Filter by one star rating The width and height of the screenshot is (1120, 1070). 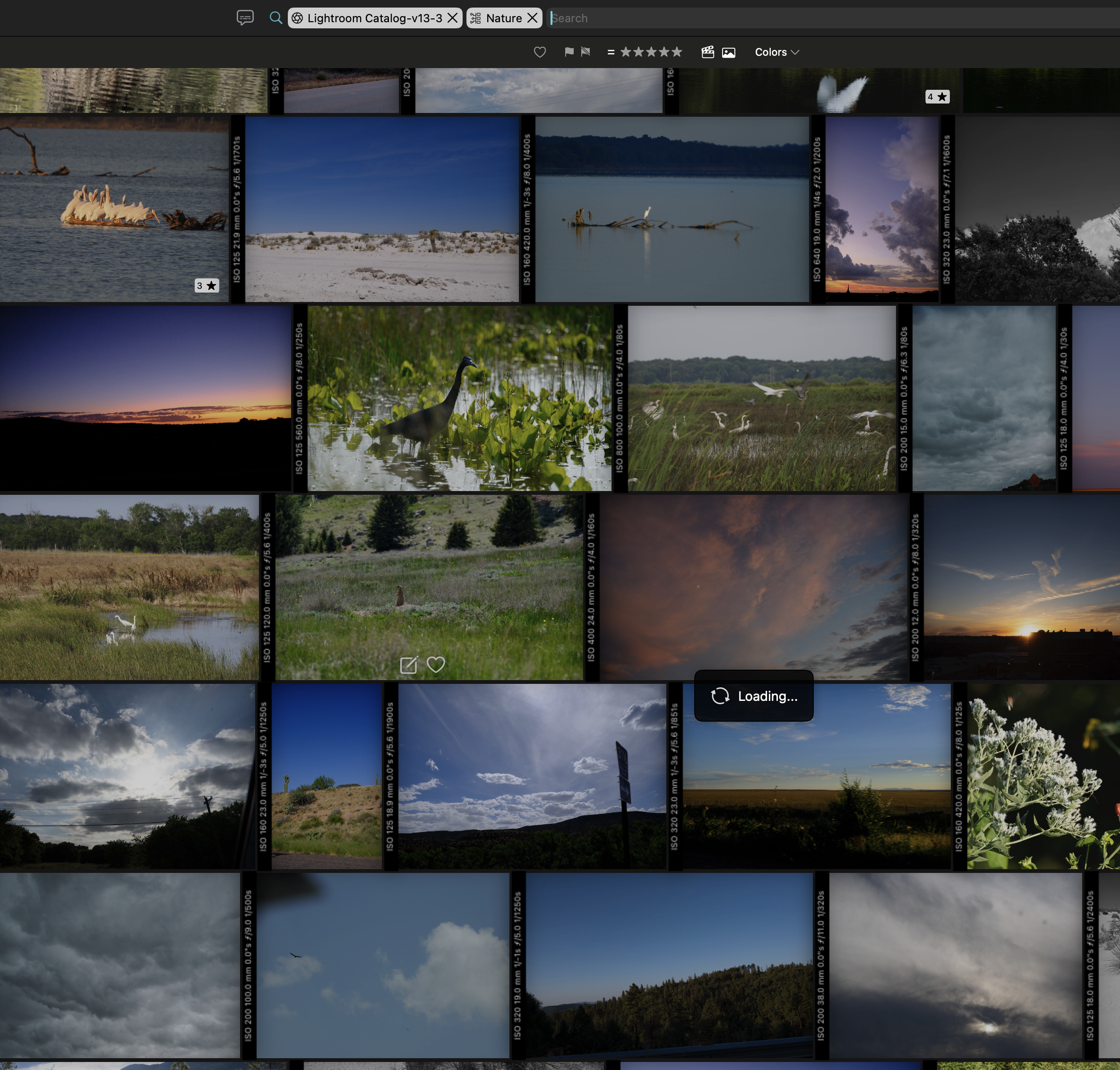[626, 52]
